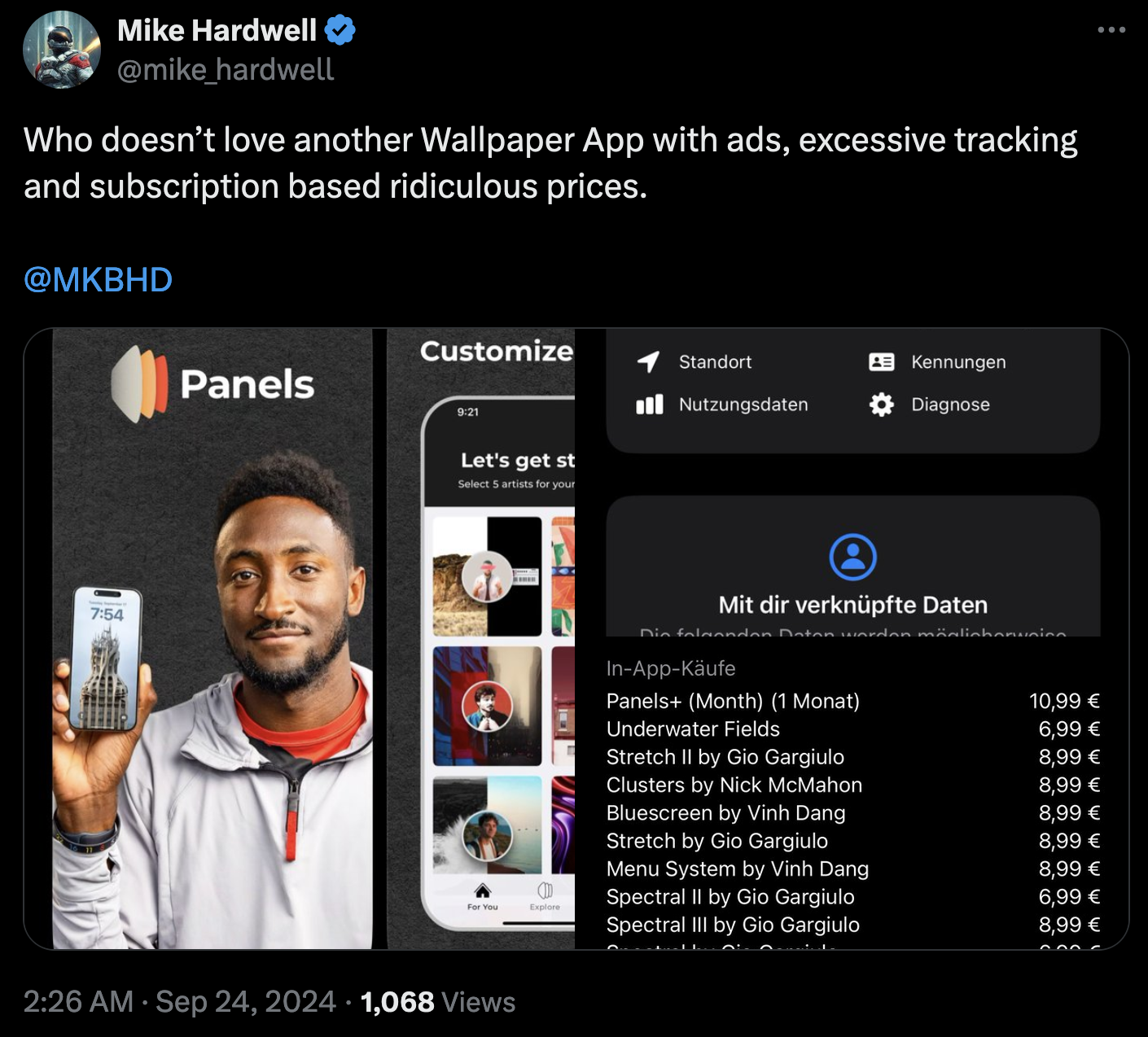Open the @mike_hardwell handle link

point(226,70)
